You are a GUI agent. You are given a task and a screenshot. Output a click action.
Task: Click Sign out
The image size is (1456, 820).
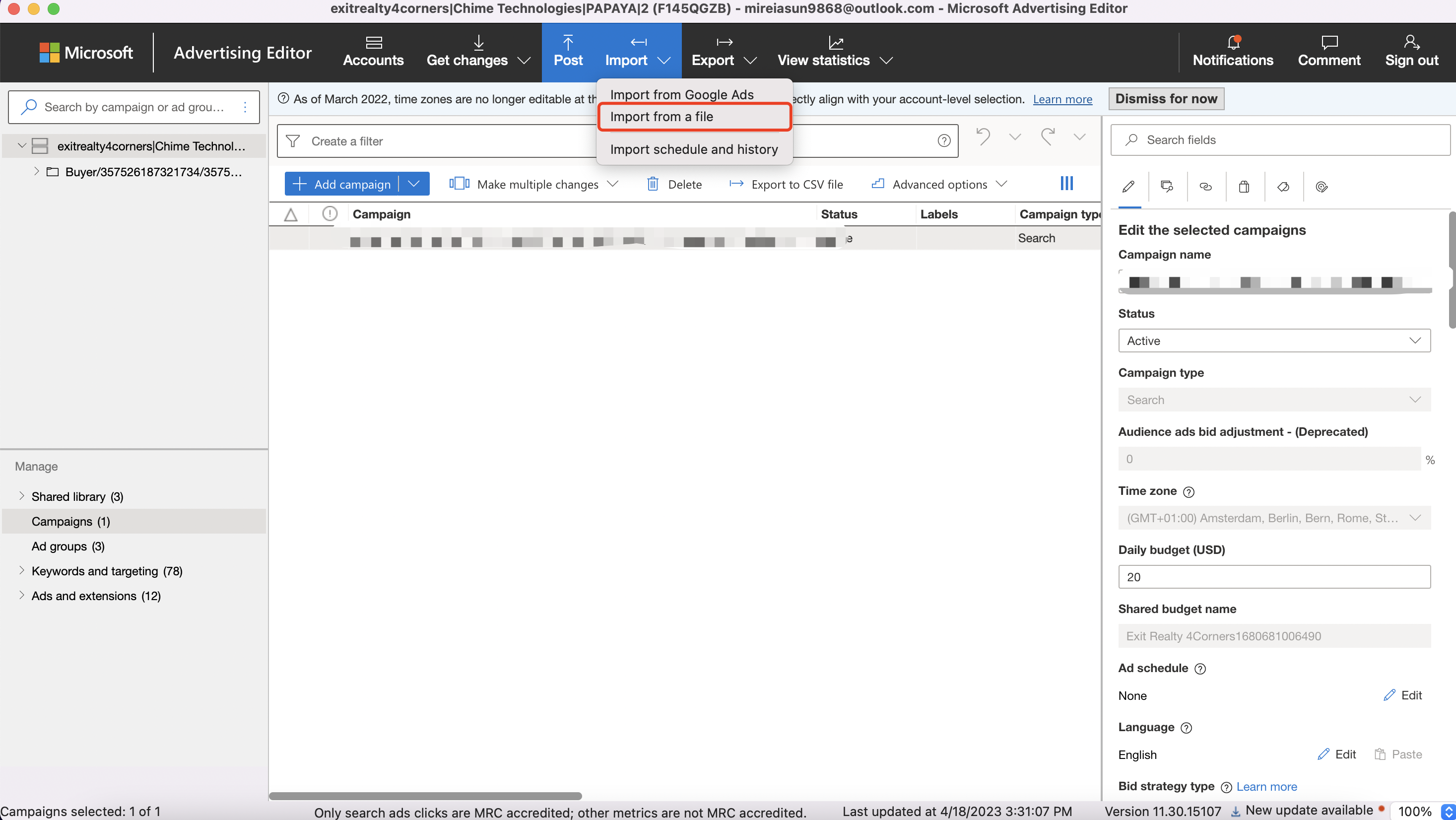(1411, 52)
